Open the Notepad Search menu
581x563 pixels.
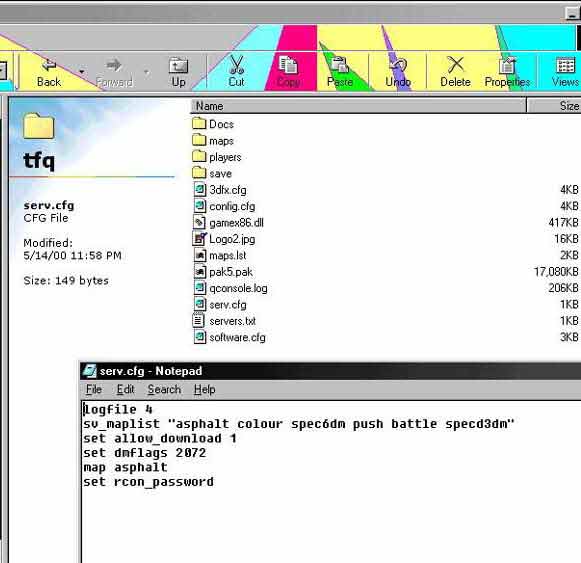164,389
